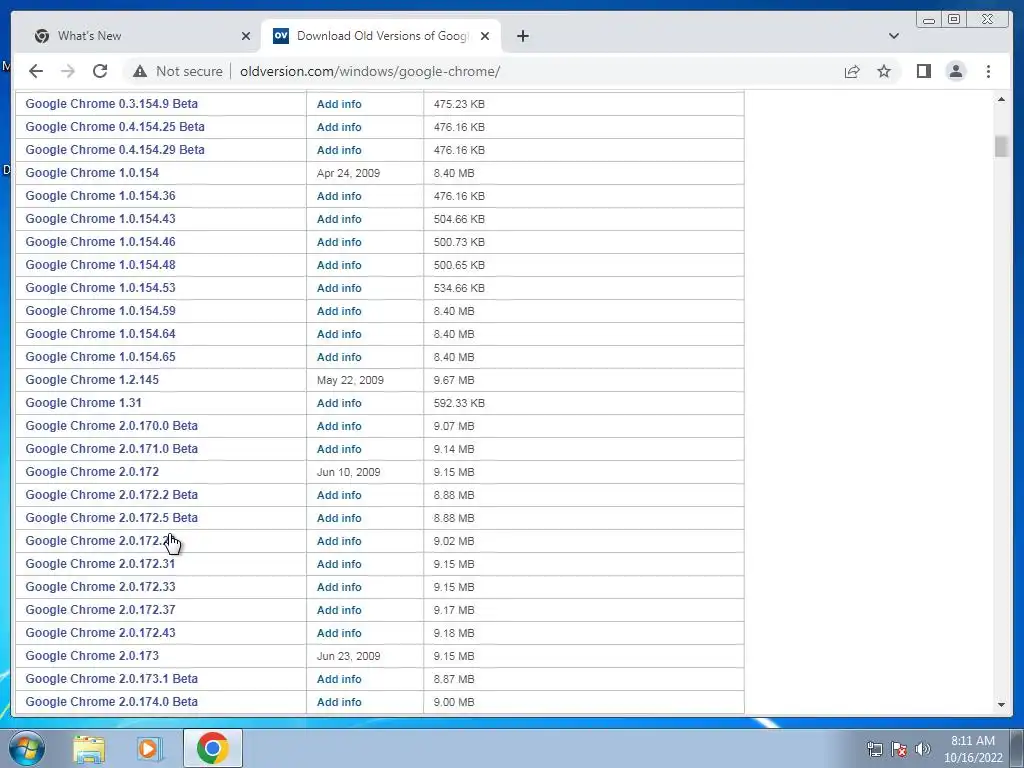
Task: Go back to the previous page
Action: click(36, 71)
